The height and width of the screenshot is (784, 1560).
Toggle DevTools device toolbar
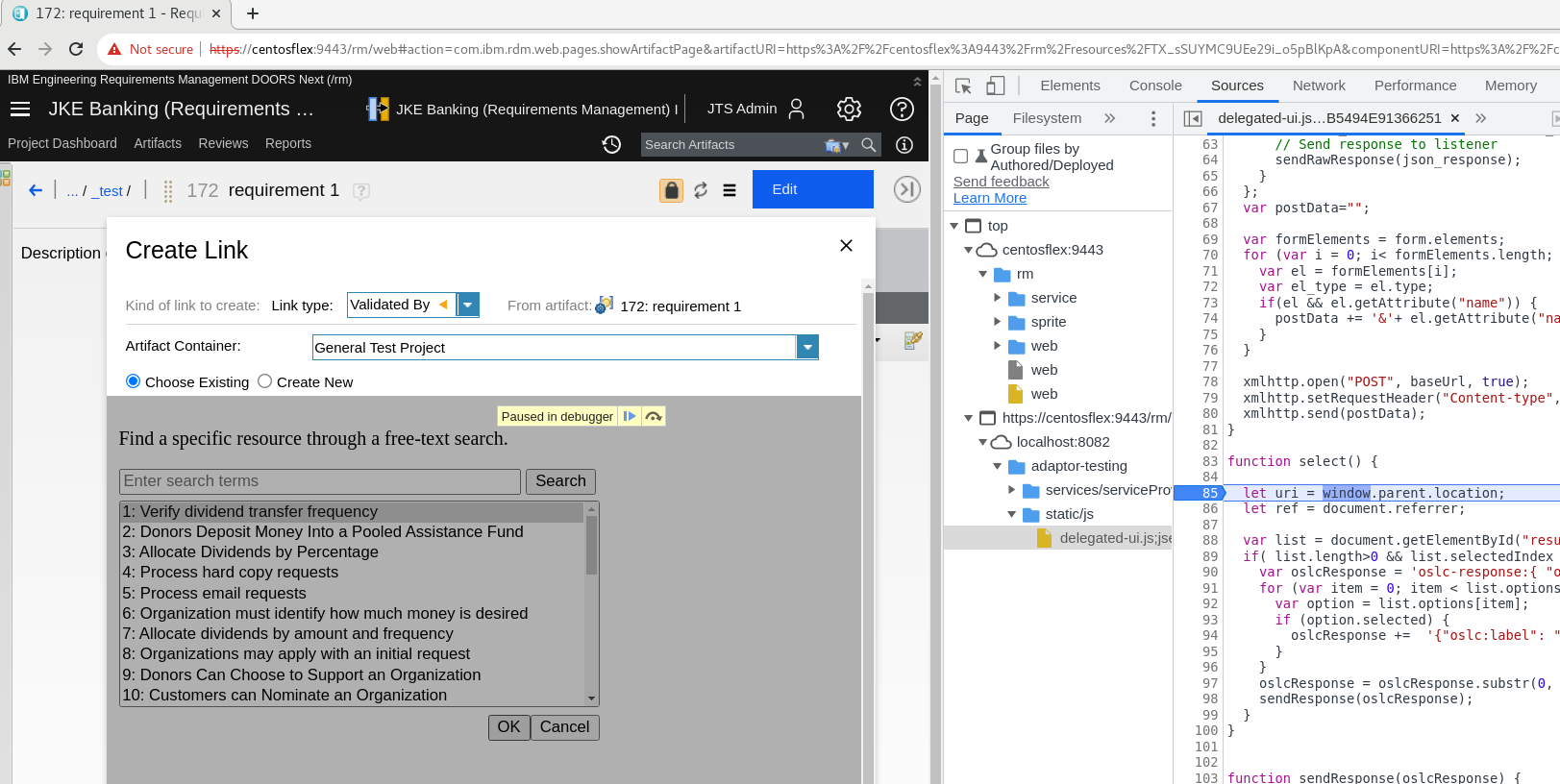(x=996, y=86)
